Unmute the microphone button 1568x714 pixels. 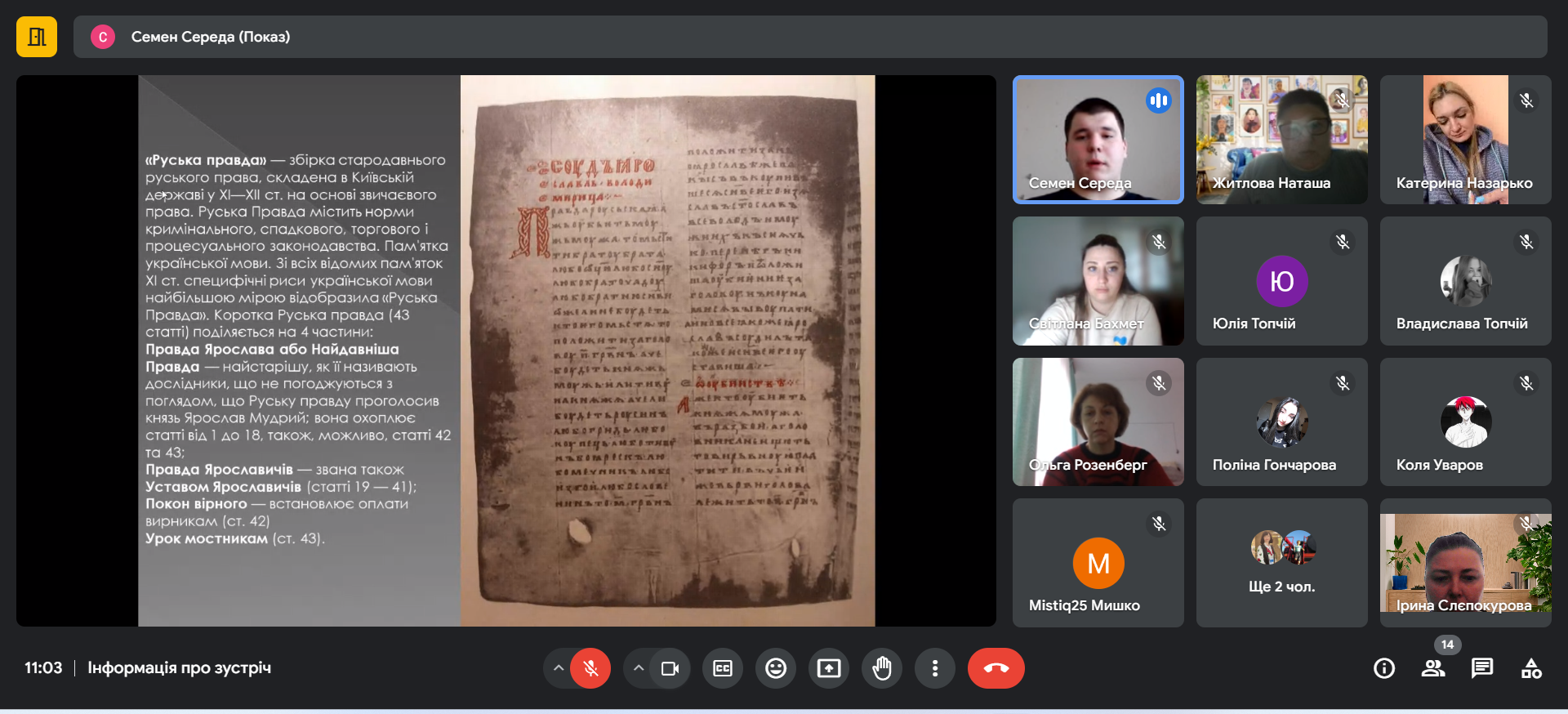590,668
